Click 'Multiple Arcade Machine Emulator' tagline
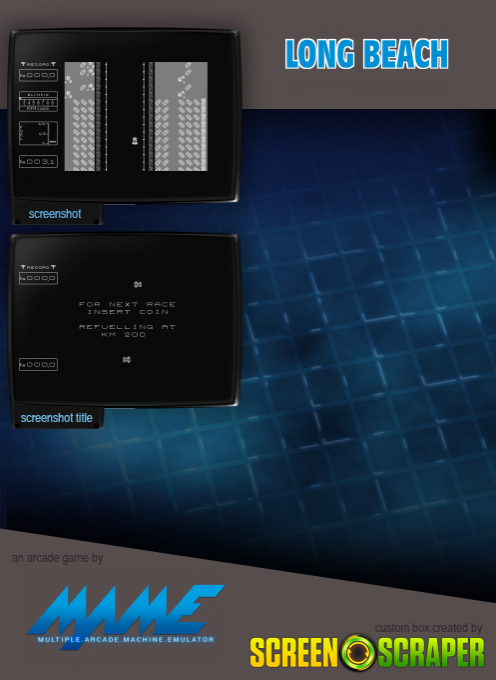 click(126, 639)
